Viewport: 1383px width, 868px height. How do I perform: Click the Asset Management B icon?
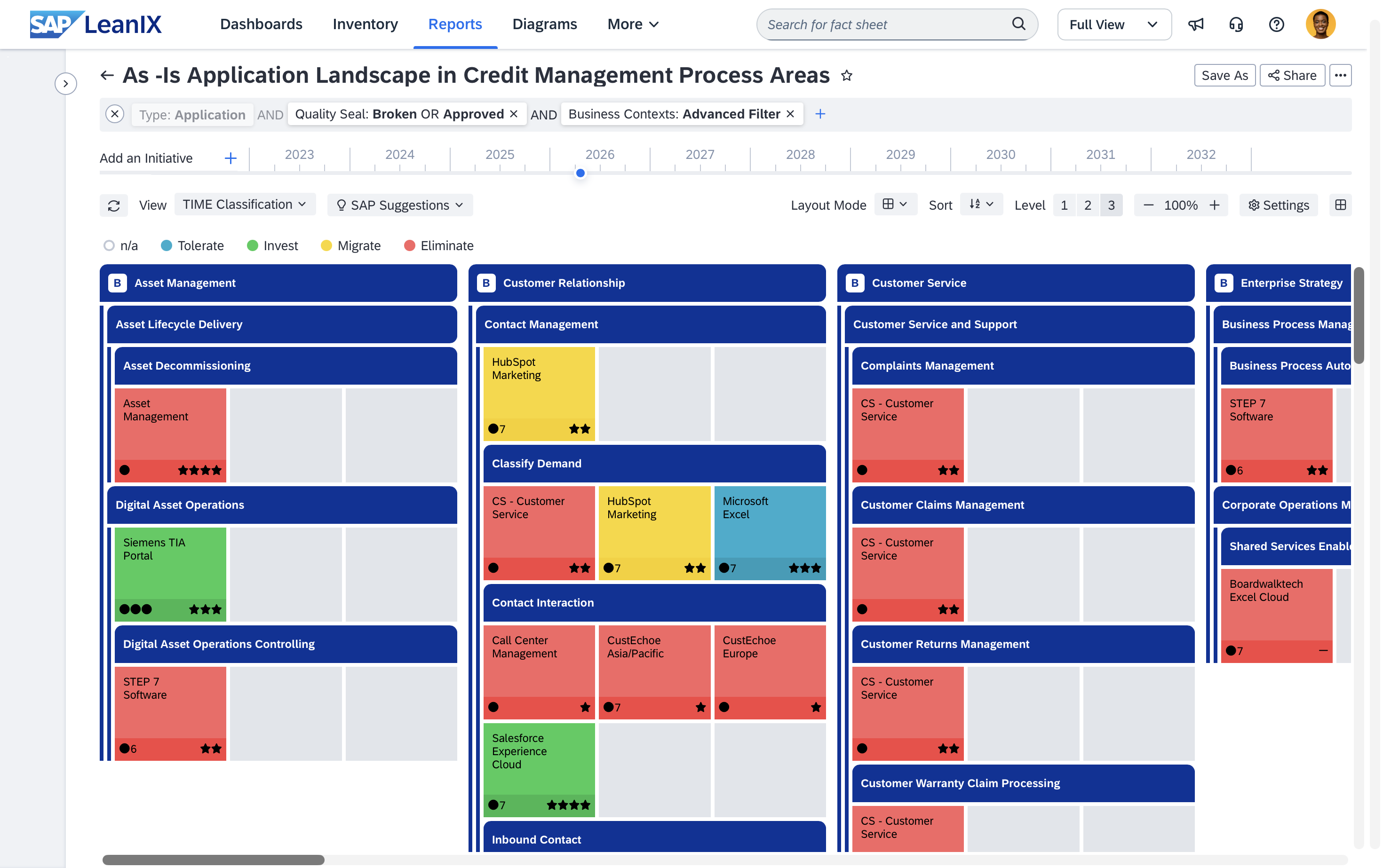click(117, 283)
